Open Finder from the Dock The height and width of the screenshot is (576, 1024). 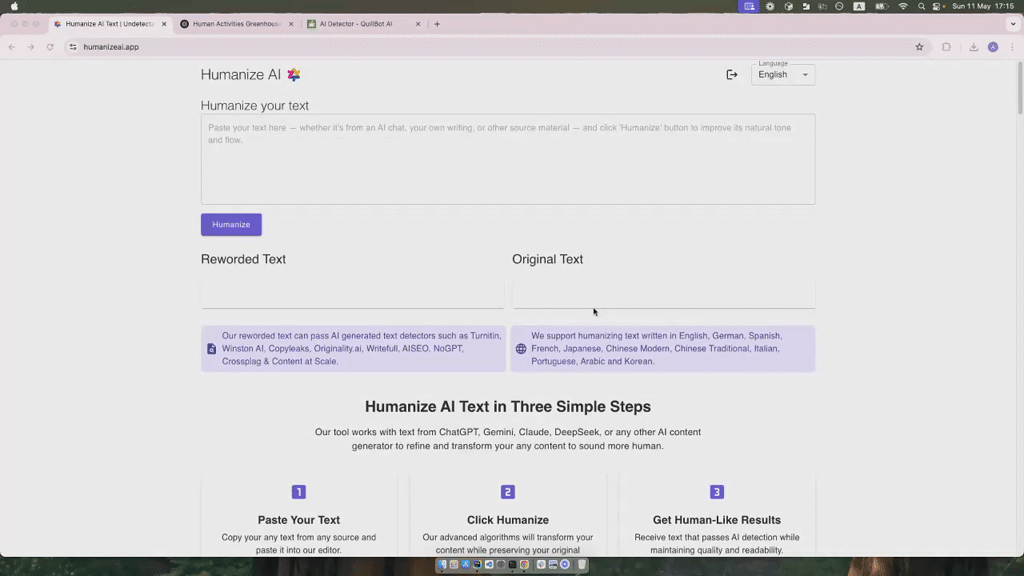click(442, 564)
